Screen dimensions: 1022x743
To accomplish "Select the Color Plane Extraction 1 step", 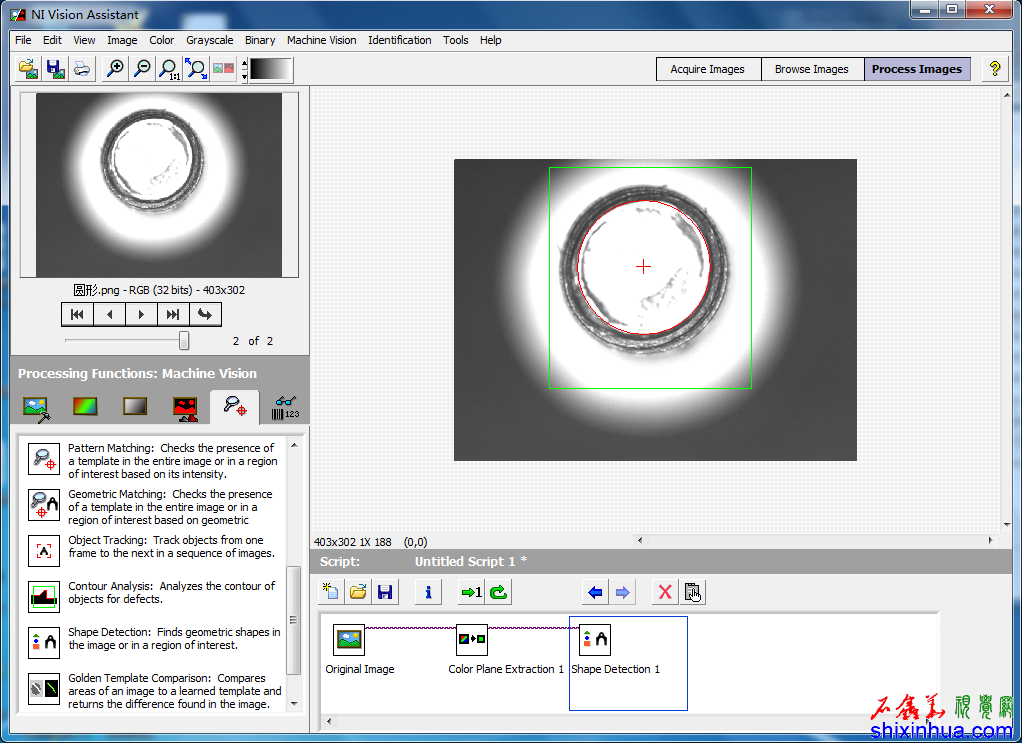I will [x=472, y=640].
